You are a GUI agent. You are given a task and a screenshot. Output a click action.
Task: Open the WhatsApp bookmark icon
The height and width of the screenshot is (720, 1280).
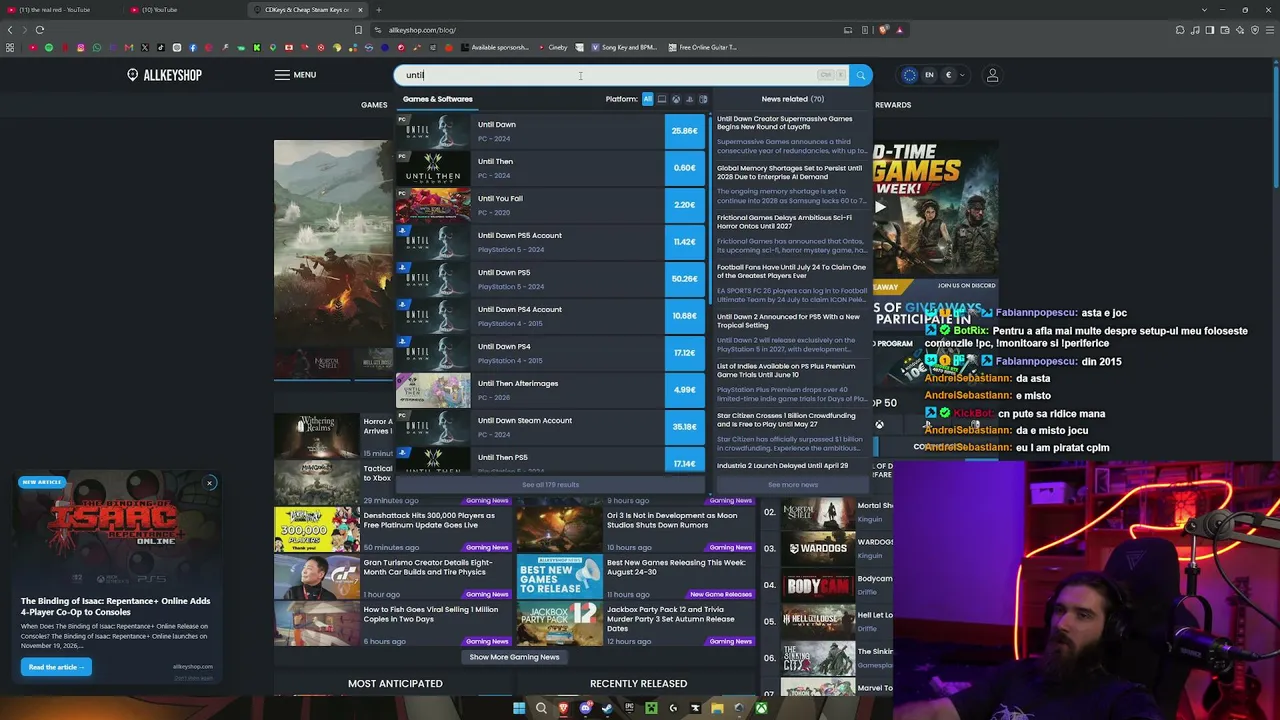pos(97,47)
